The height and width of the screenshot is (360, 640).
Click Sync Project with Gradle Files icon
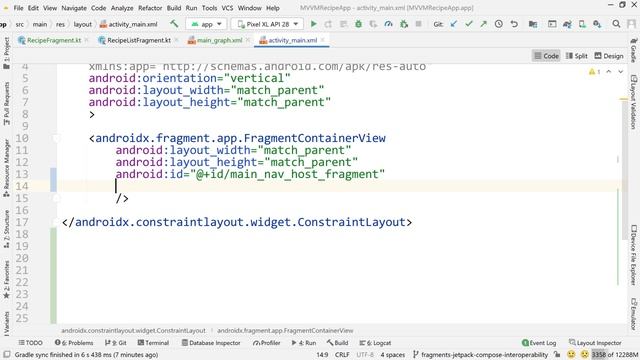click(567, 24)
